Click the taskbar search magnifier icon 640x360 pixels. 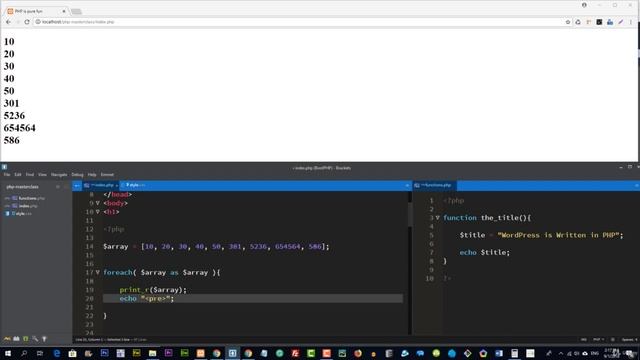coord(24,353)
